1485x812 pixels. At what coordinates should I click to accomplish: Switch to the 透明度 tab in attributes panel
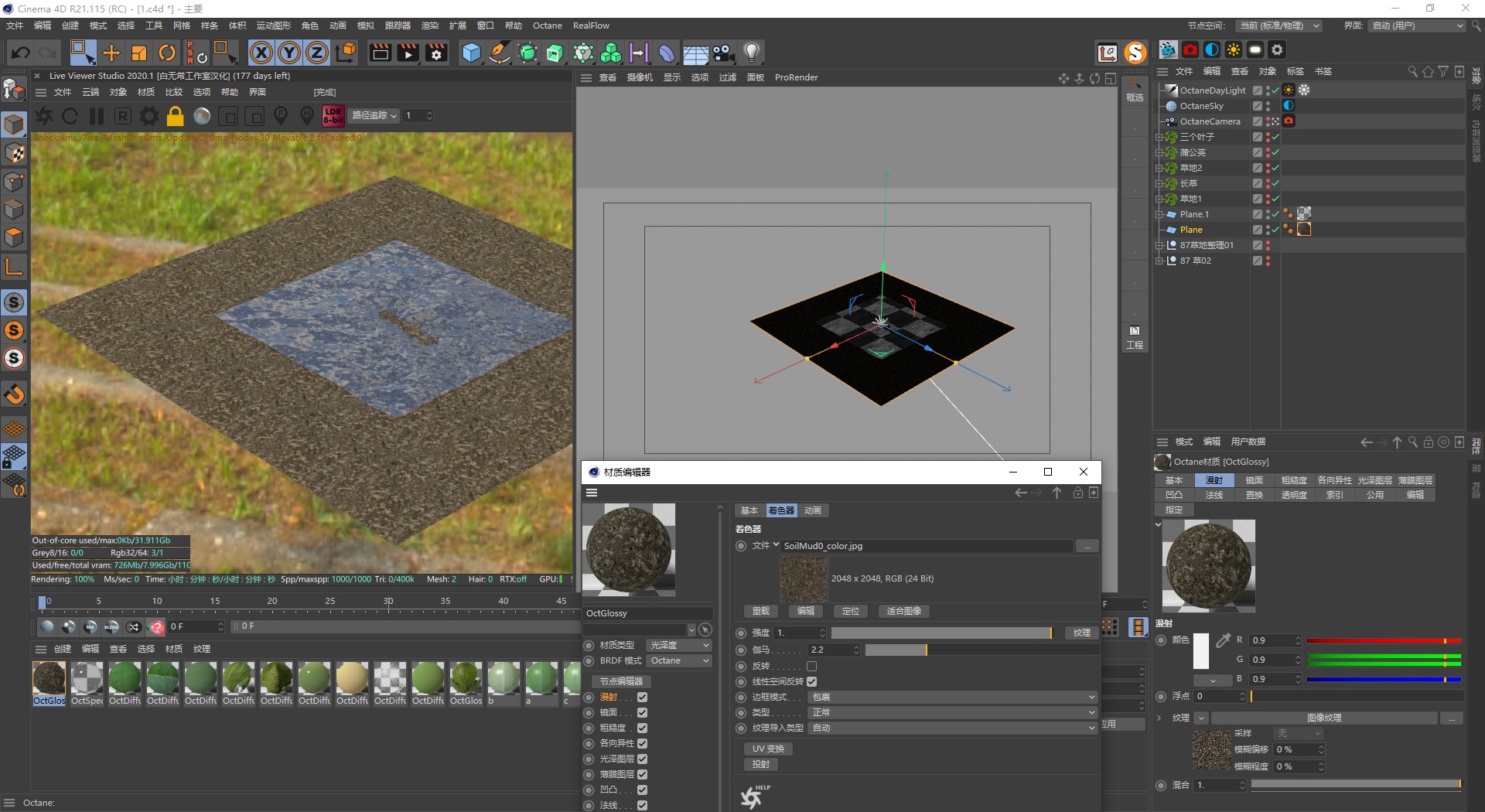point(1295,495)
